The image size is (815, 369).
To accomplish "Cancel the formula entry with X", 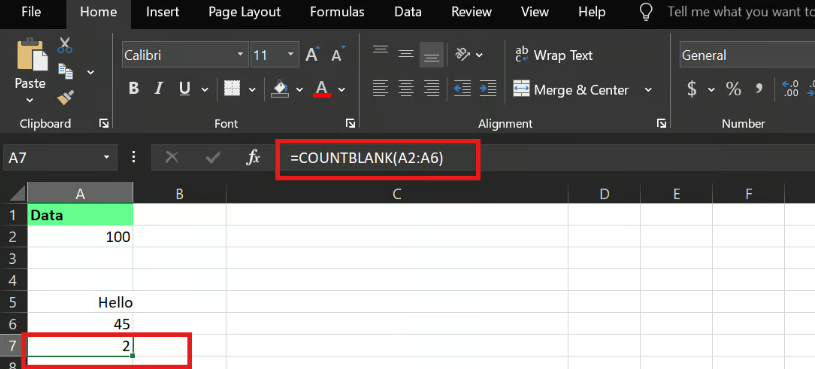I will click(x=172, y=158).
